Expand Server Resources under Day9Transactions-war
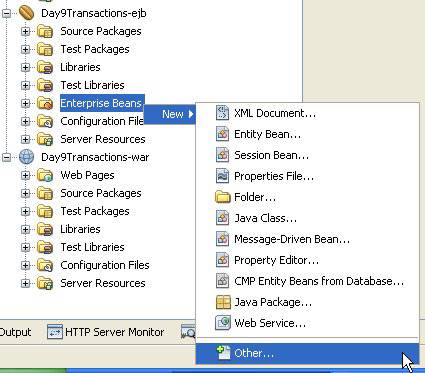Screen dimensions: 425x373 coord(25,283)
